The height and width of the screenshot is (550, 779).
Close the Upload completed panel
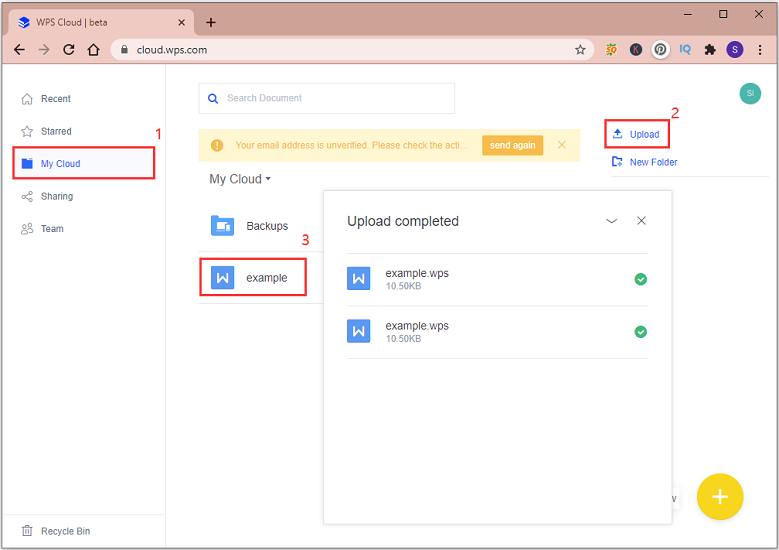pos(641,221)
